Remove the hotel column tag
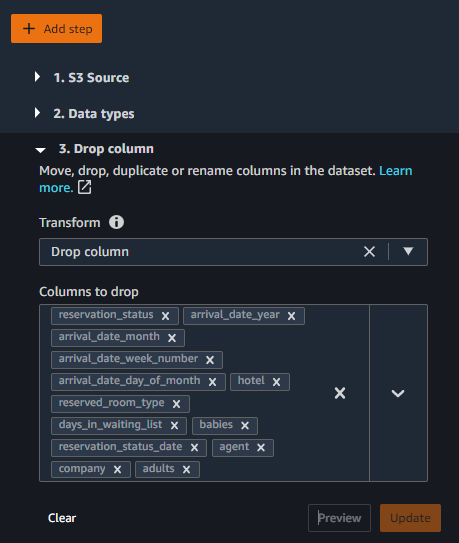 tap(276, 382)
